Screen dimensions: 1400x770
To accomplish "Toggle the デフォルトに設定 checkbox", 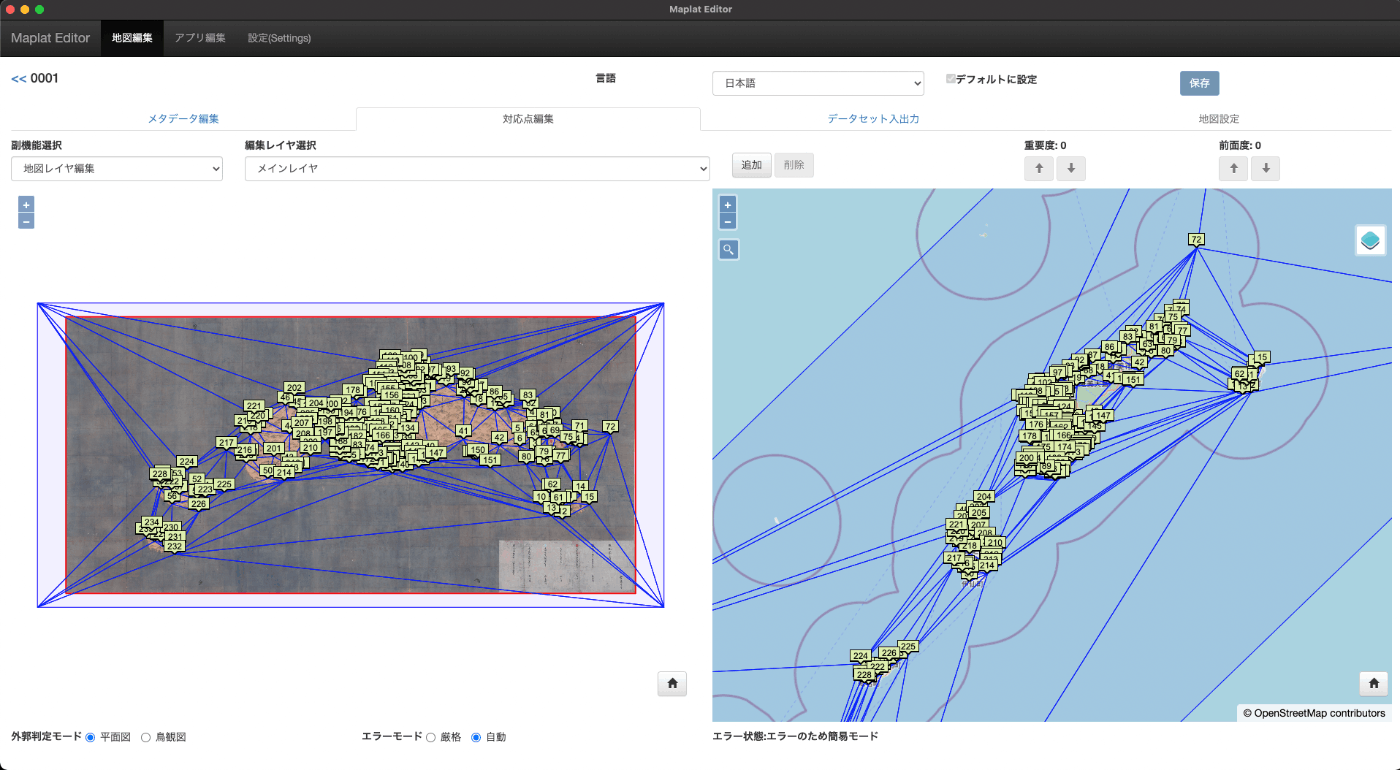I will (951, 78).
